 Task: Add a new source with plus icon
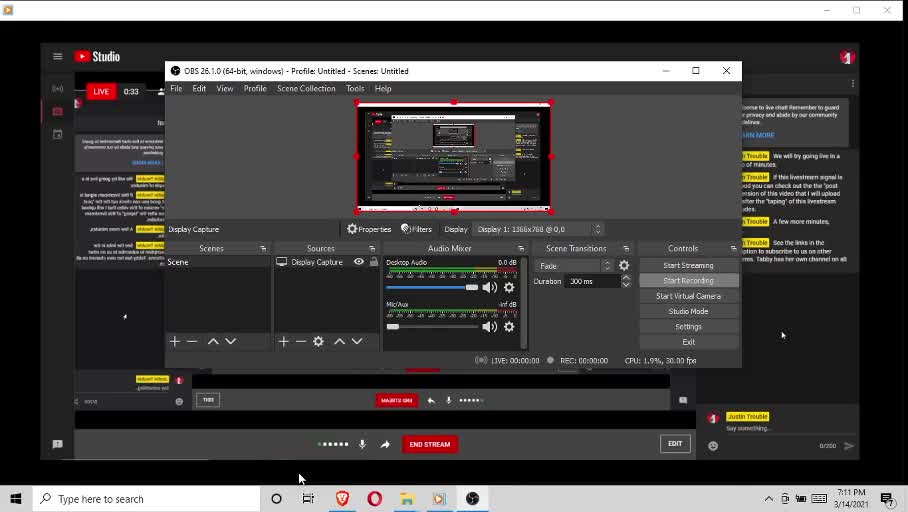pos(283,341)
